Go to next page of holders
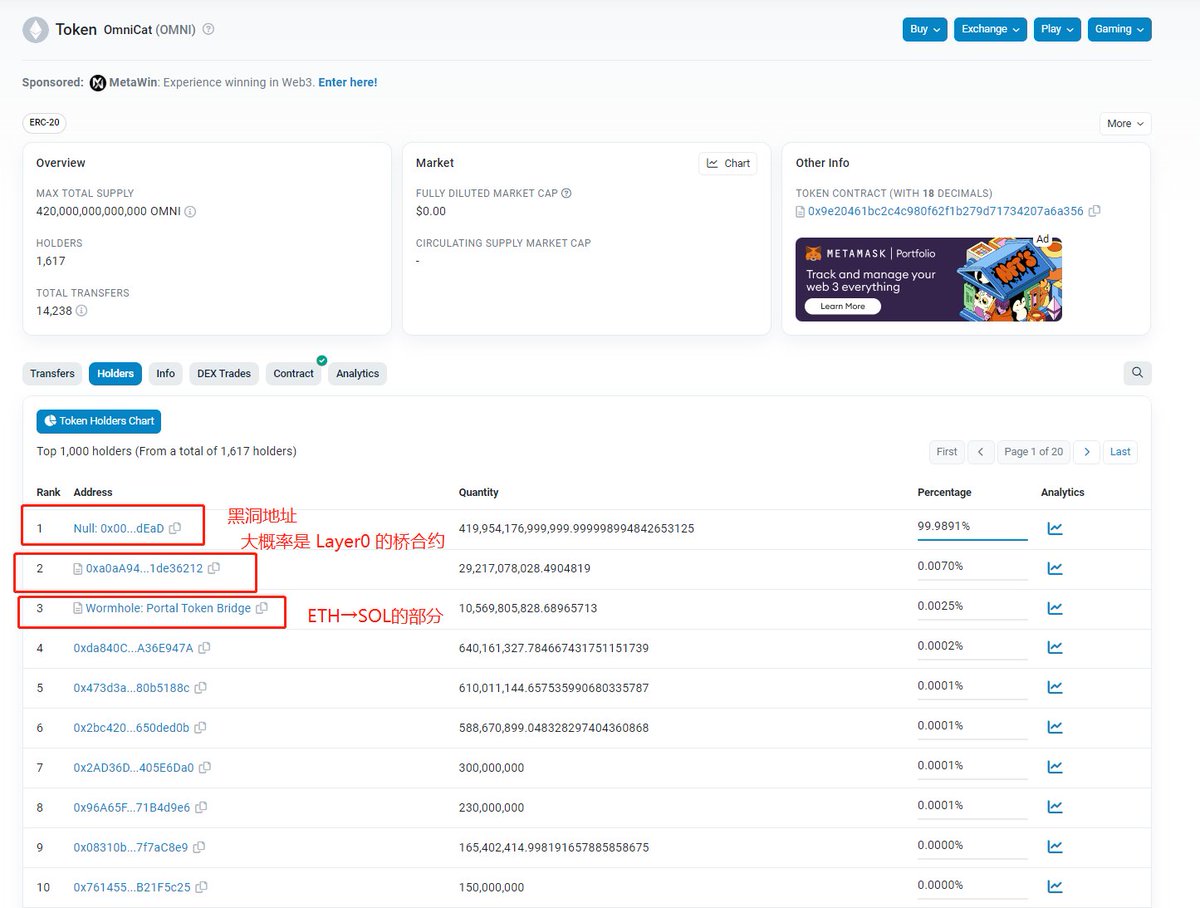The image size is (1200, 908). pos(1086,452)
